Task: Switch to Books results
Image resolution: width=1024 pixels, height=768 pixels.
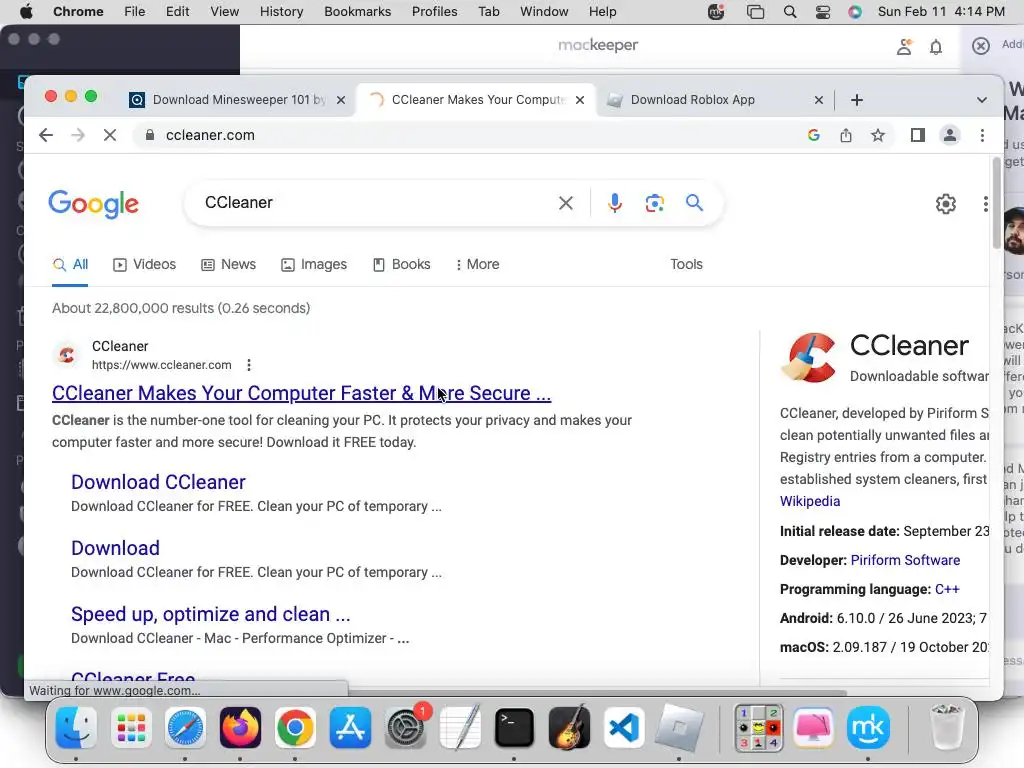Action: tap(401, 264)
